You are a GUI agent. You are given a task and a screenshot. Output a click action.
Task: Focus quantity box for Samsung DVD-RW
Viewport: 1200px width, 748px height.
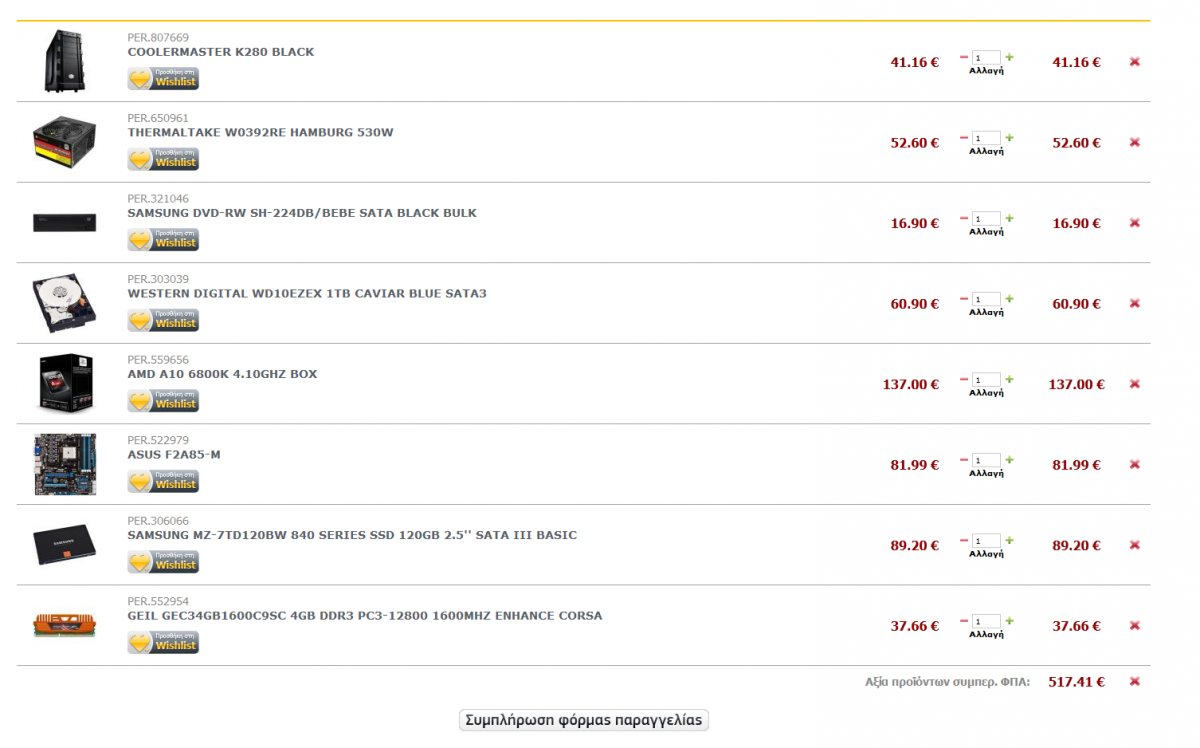click(986, 219)
